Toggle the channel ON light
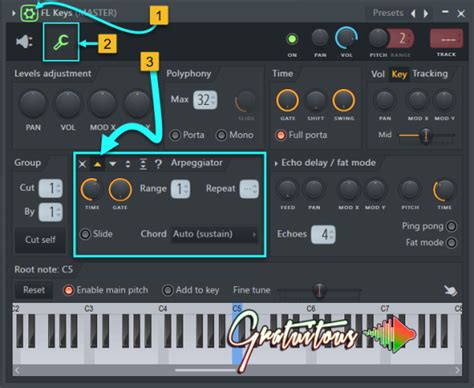 pyautogui.click(x=292, y=39)
